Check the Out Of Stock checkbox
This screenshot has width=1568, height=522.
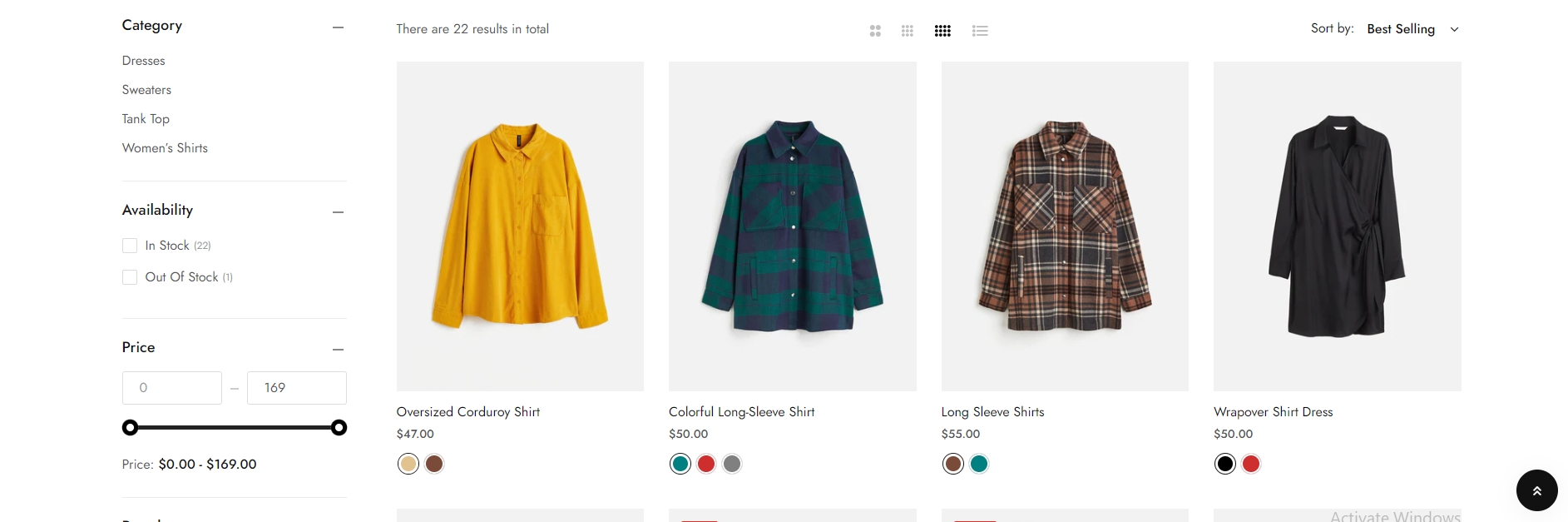click(x=130, y=277)
